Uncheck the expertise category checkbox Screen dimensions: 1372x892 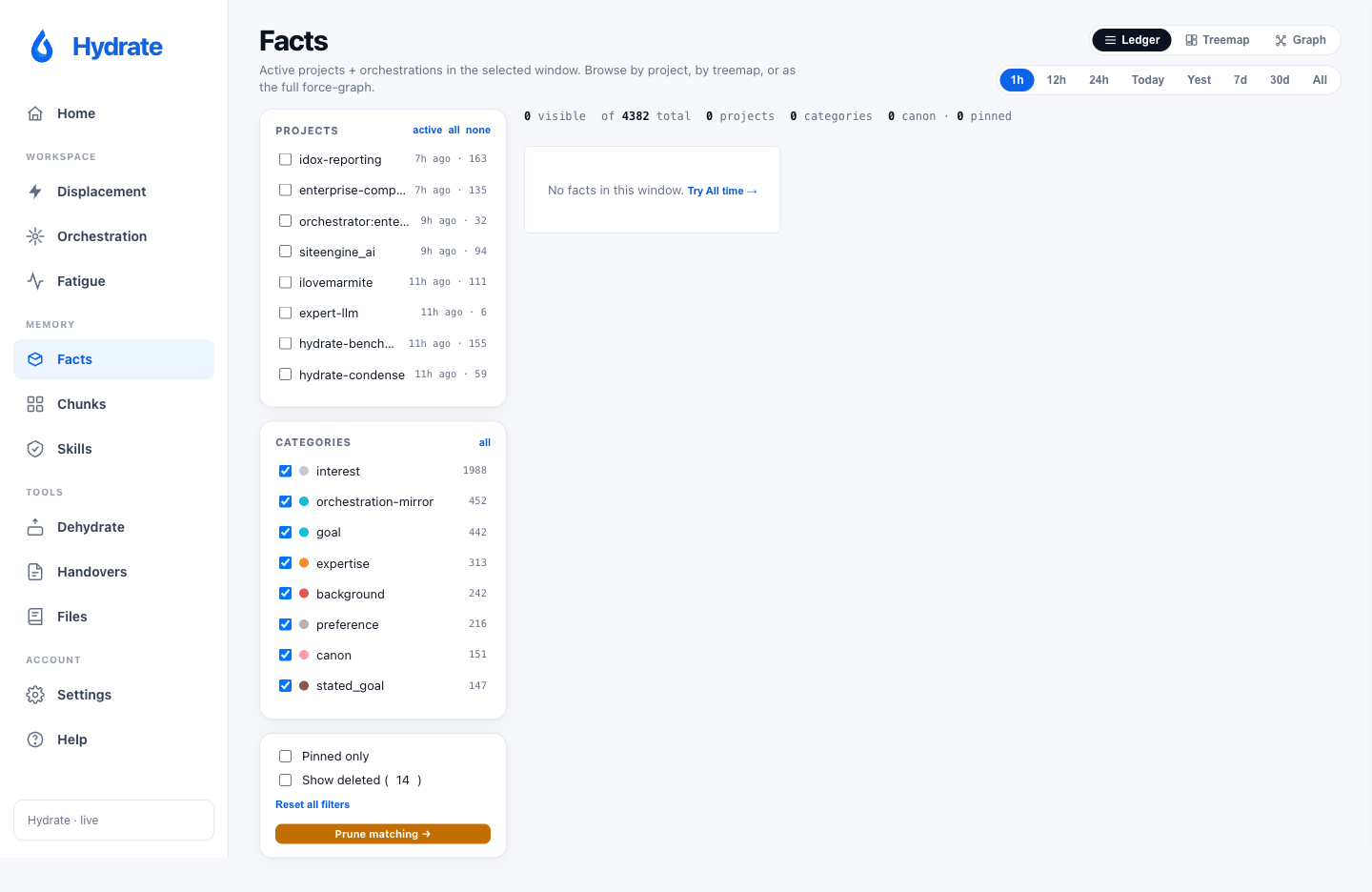click(x=285, y=563)
